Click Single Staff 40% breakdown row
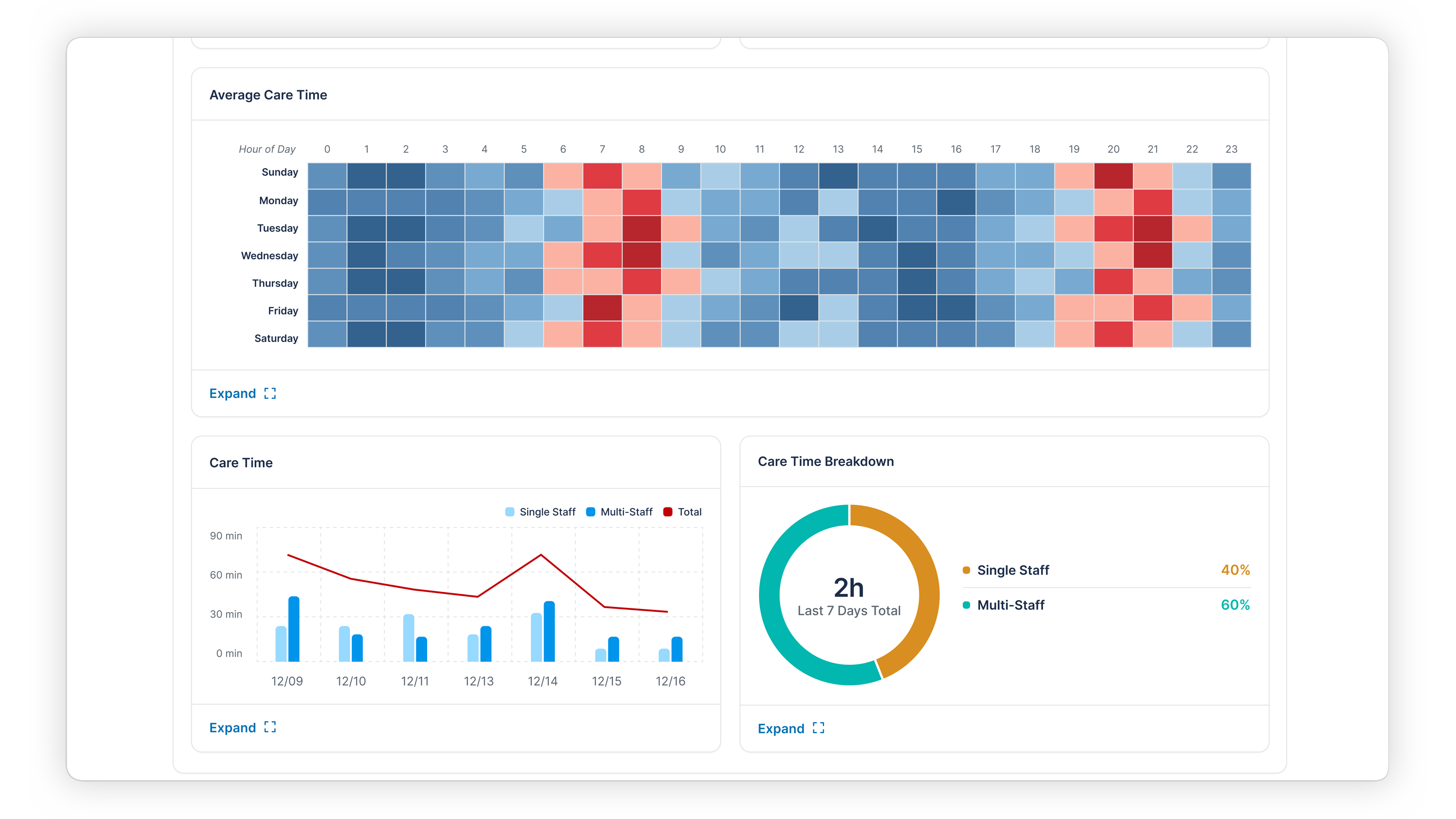The height and width of the screenshot is (819, 1456). tap(1105, 570)
